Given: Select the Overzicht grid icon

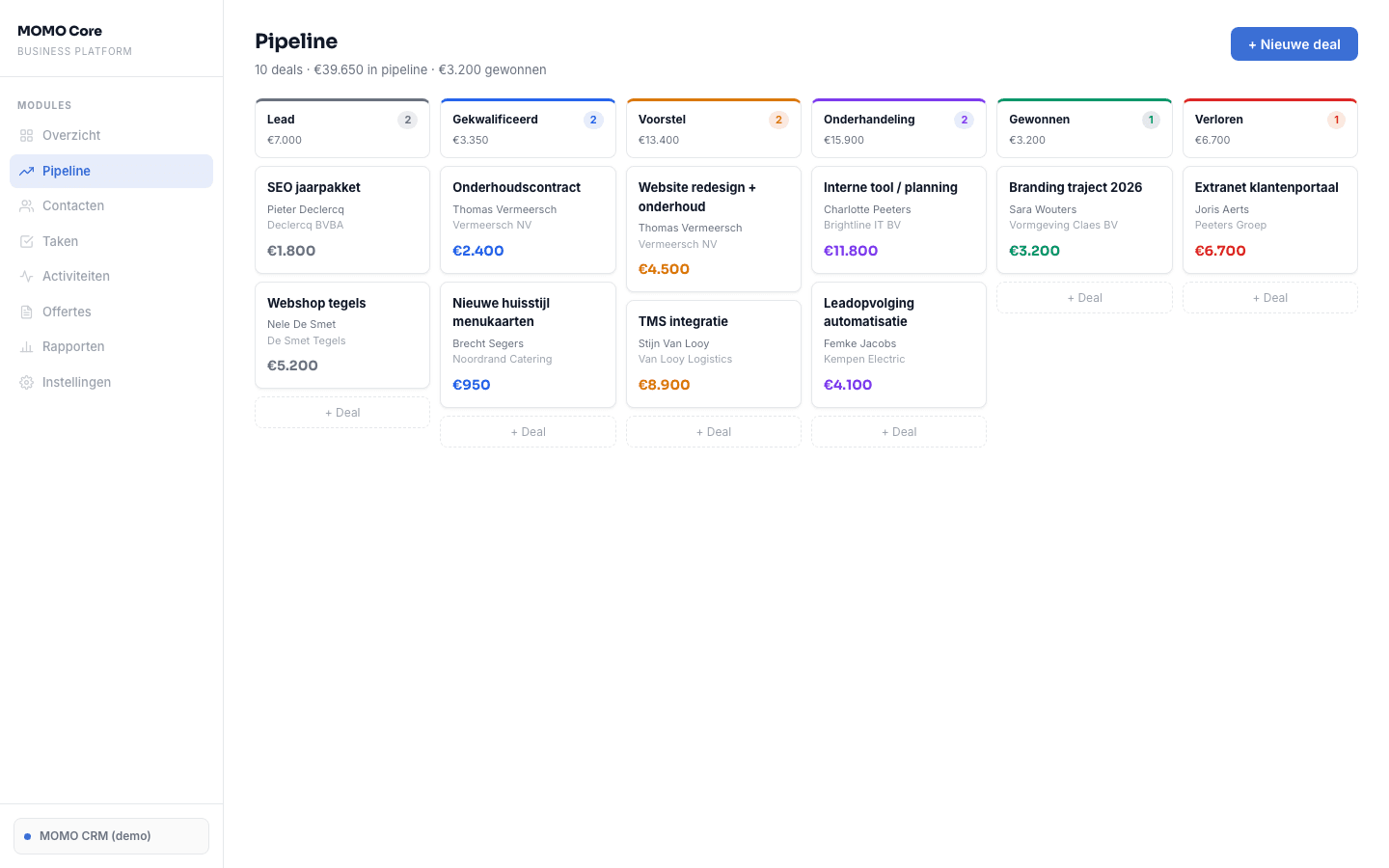Looking at the screenshot, I should click(27, 135).
